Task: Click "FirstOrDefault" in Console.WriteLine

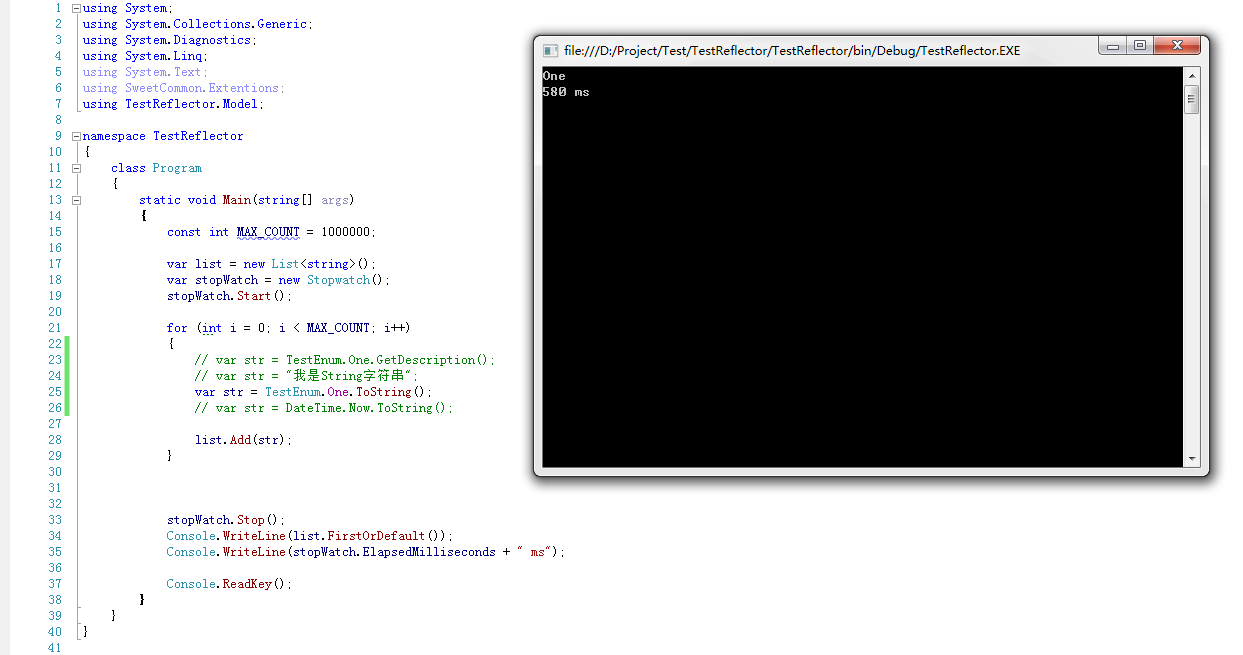Action: [377, 536]
